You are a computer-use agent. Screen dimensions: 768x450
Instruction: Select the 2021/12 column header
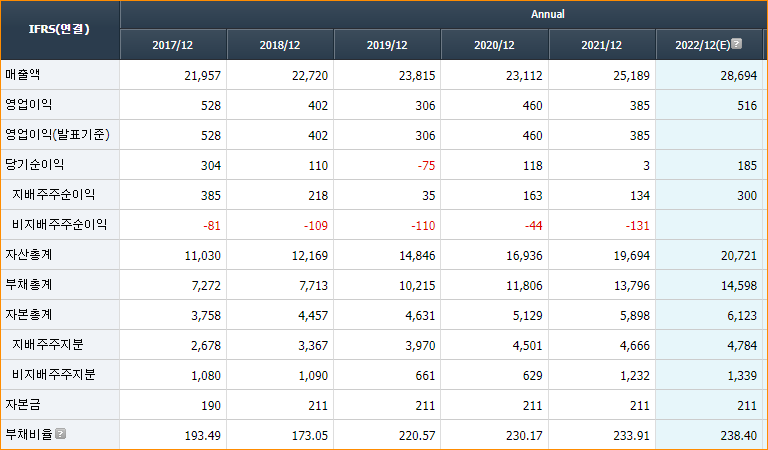tap(601, 45)
